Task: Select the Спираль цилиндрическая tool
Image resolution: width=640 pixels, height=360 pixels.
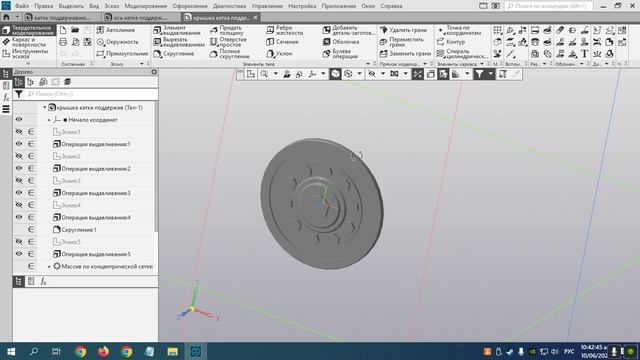Action: coord(462,54)
